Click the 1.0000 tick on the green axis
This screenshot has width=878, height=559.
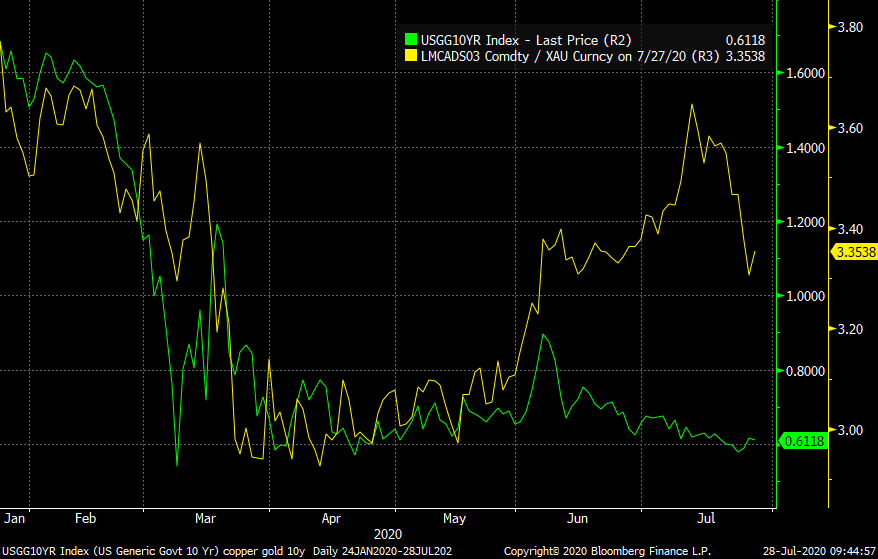pyautogui.click(x=804, y=297)
